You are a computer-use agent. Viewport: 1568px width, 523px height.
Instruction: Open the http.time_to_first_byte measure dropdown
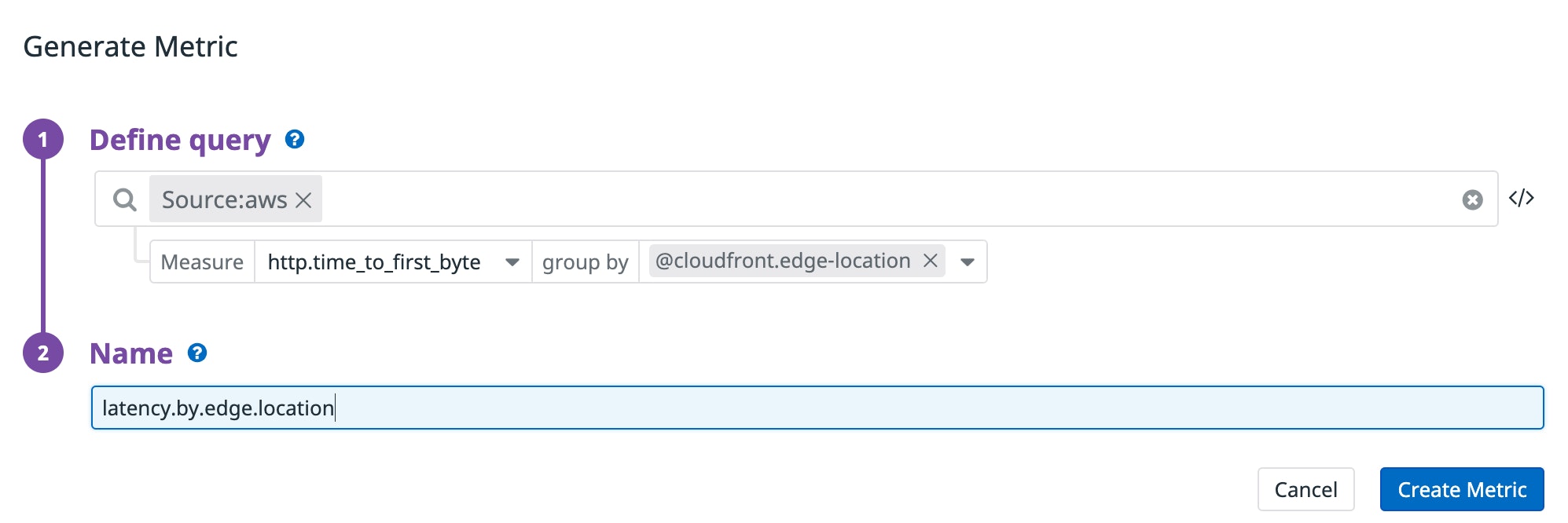click(512, 262)
